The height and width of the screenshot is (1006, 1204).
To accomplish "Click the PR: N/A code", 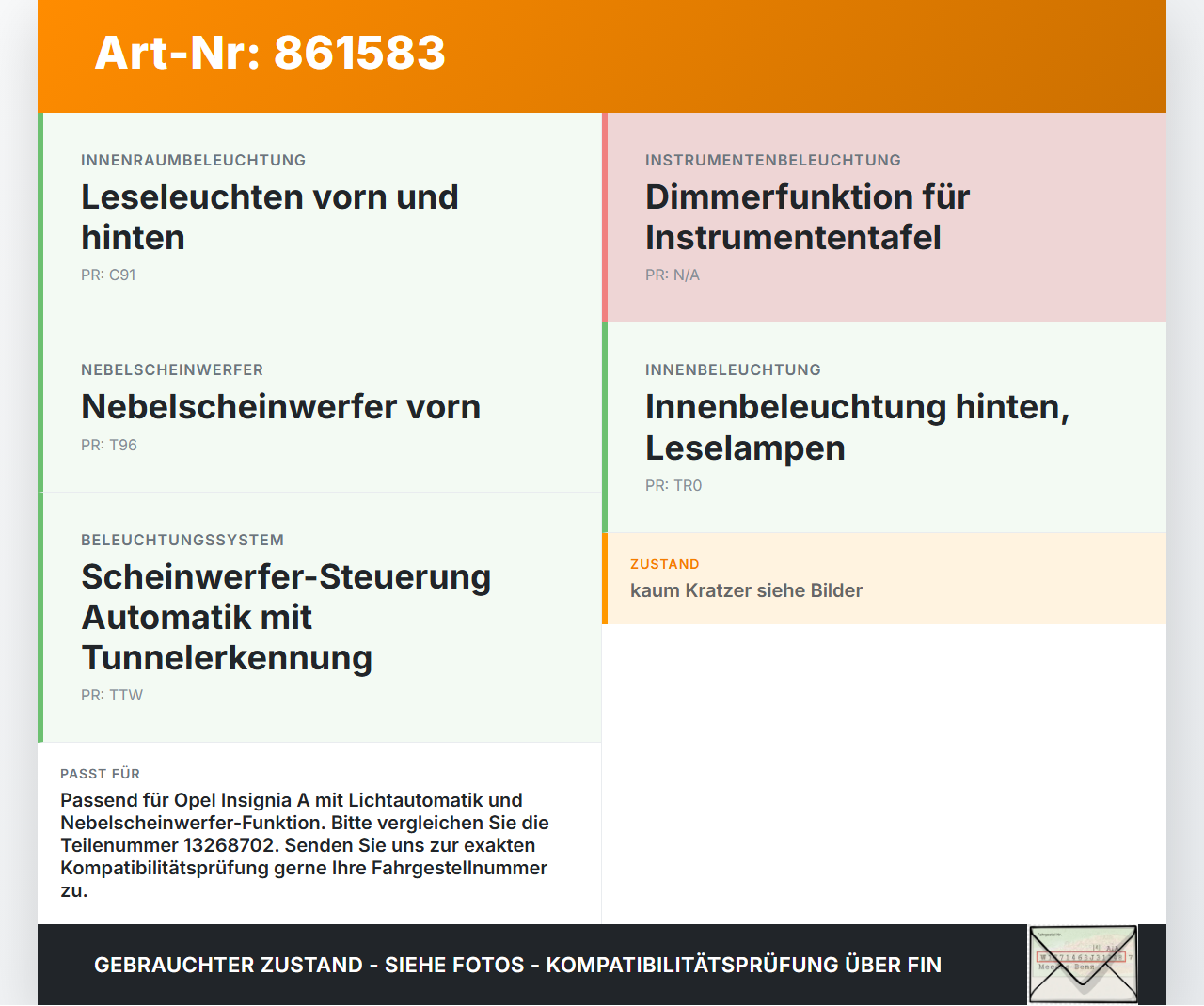I will (x=673, y=275).
